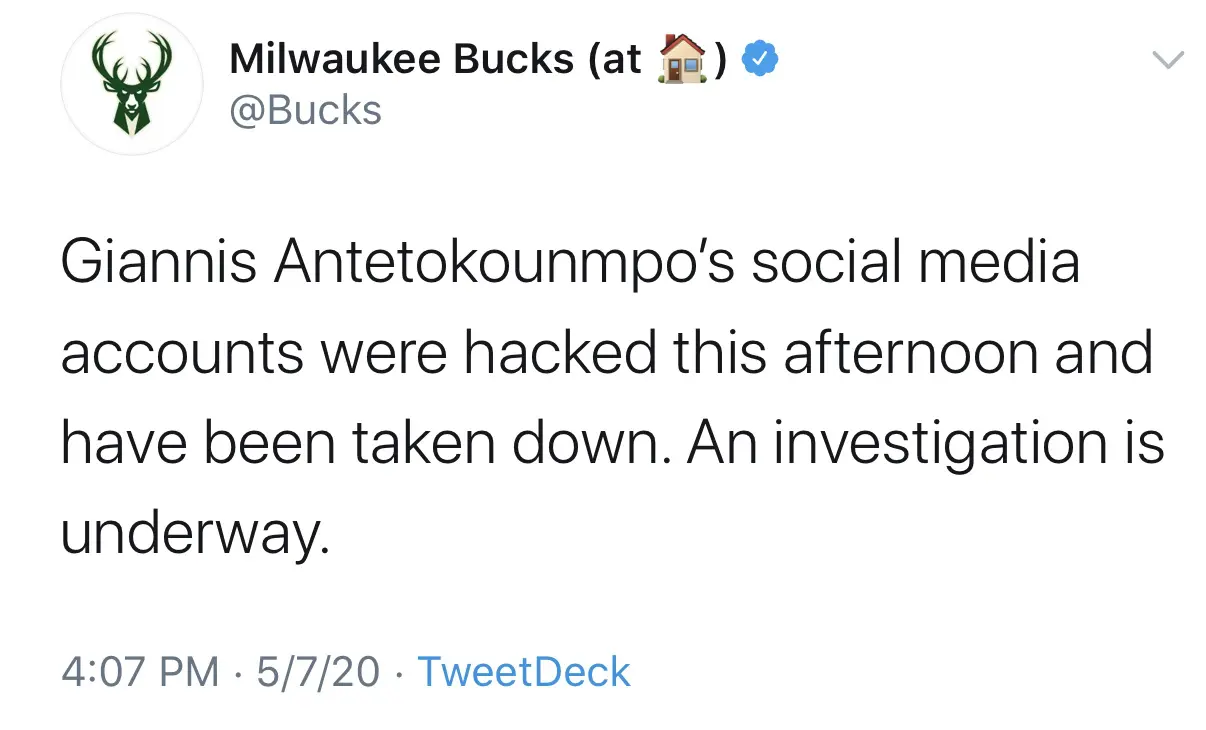Click the house emoji in the display name
Viewport: 1206px width, 730px height.
click(x=681, y=61)
